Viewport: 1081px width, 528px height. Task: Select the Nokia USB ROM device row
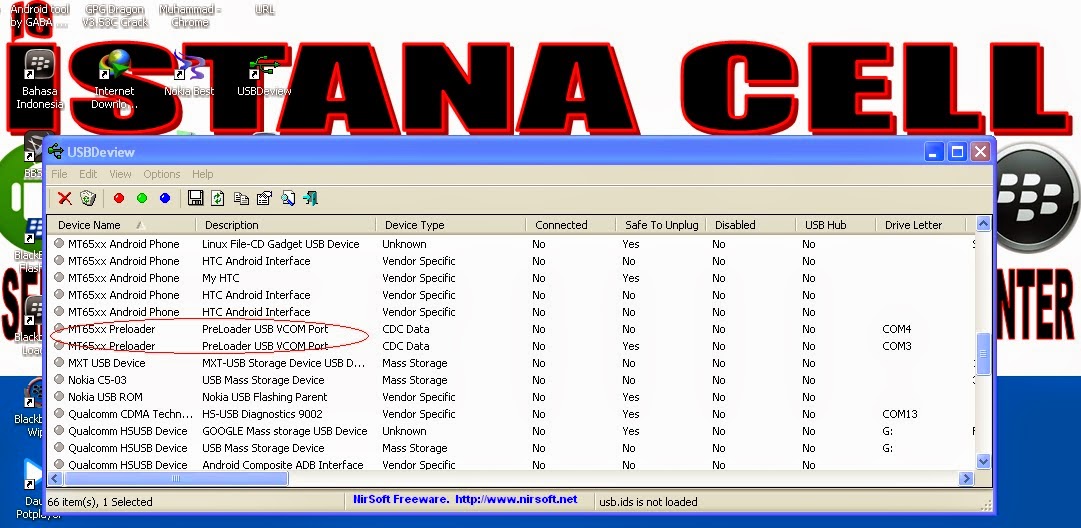(x=510, y=397)
